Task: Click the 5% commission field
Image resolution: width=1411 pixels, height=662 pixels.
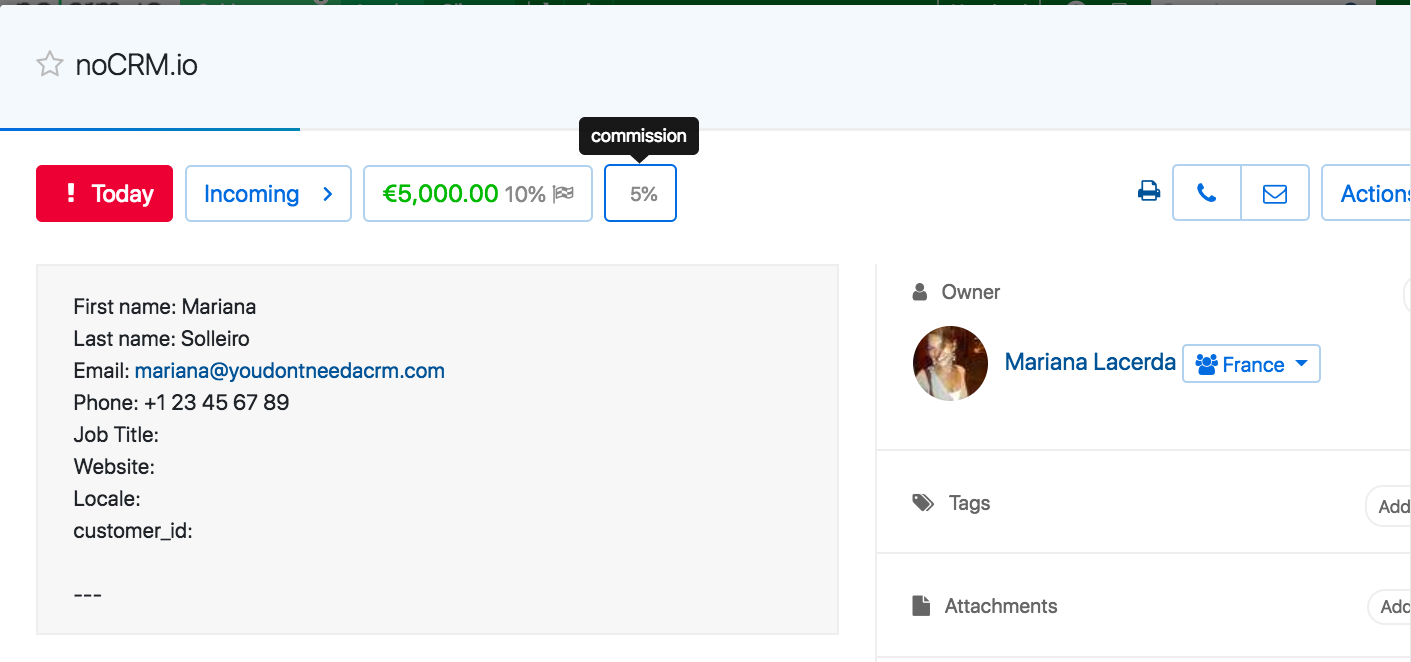Action: [x=641, y=194]
